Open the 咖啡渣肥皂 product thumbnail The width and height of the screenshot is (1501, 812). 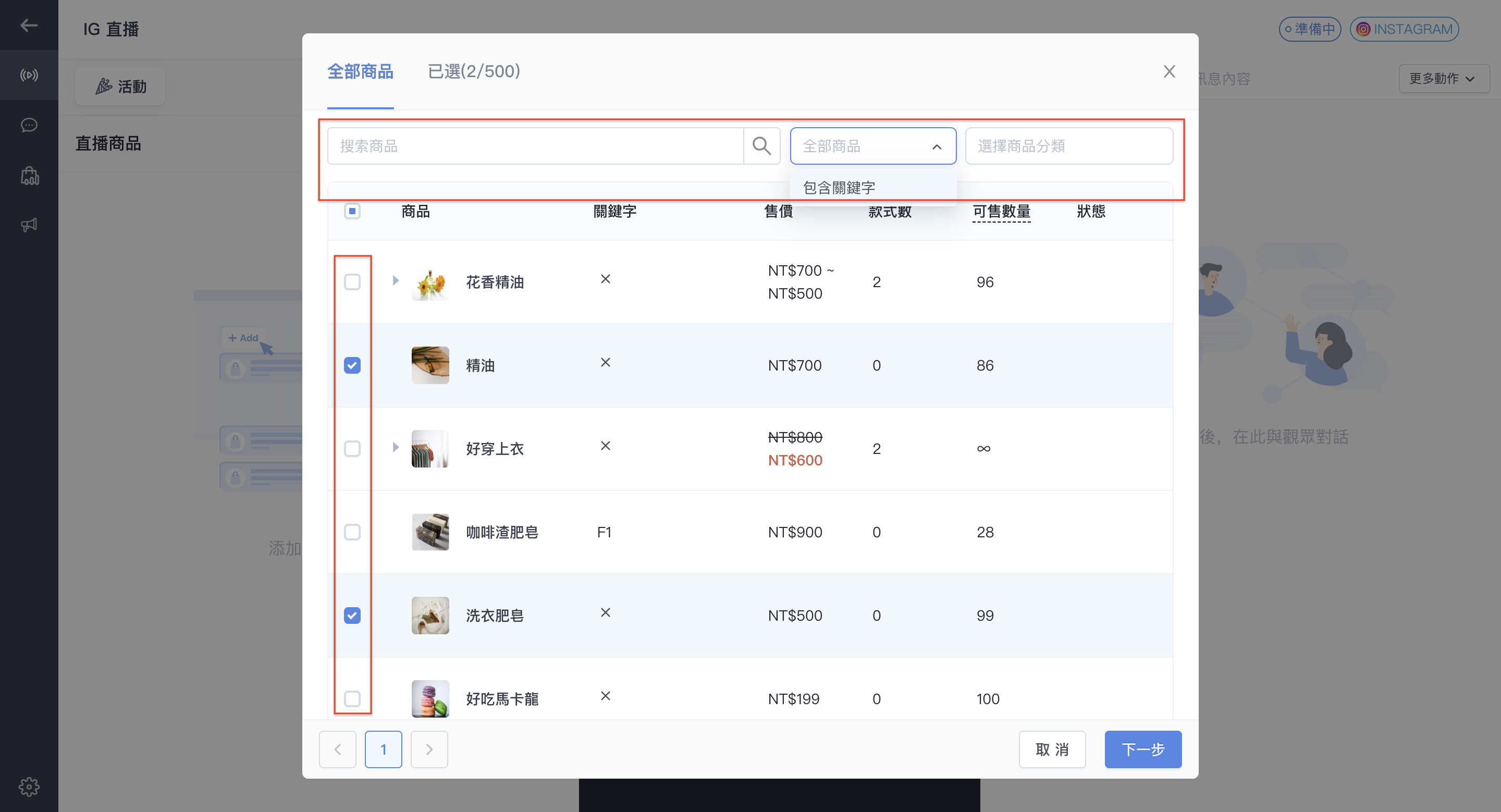pos(430,532)
